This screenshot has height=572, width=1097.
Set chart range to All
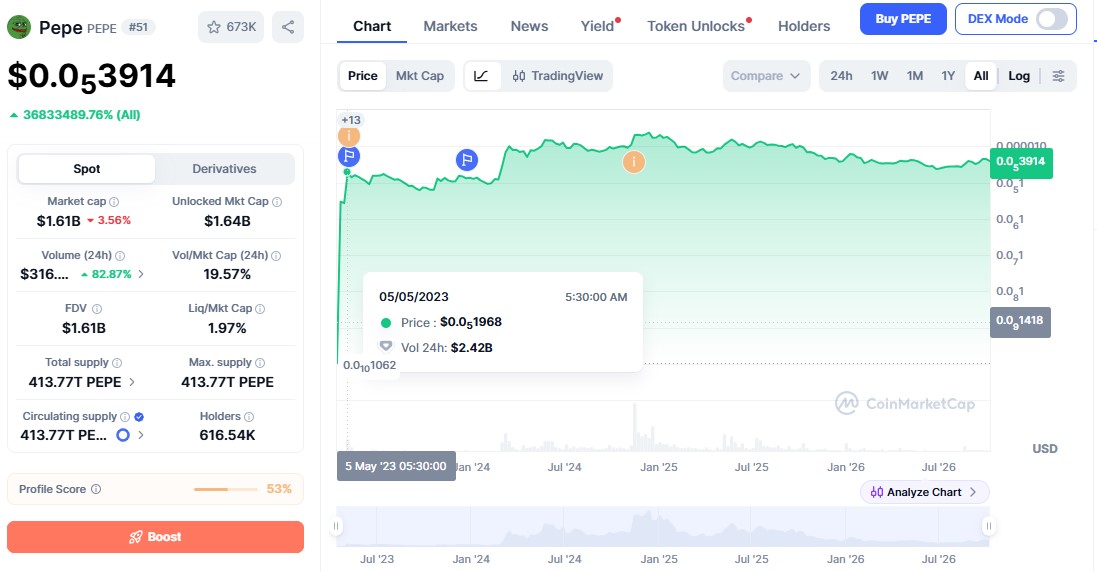pos(981,76)
